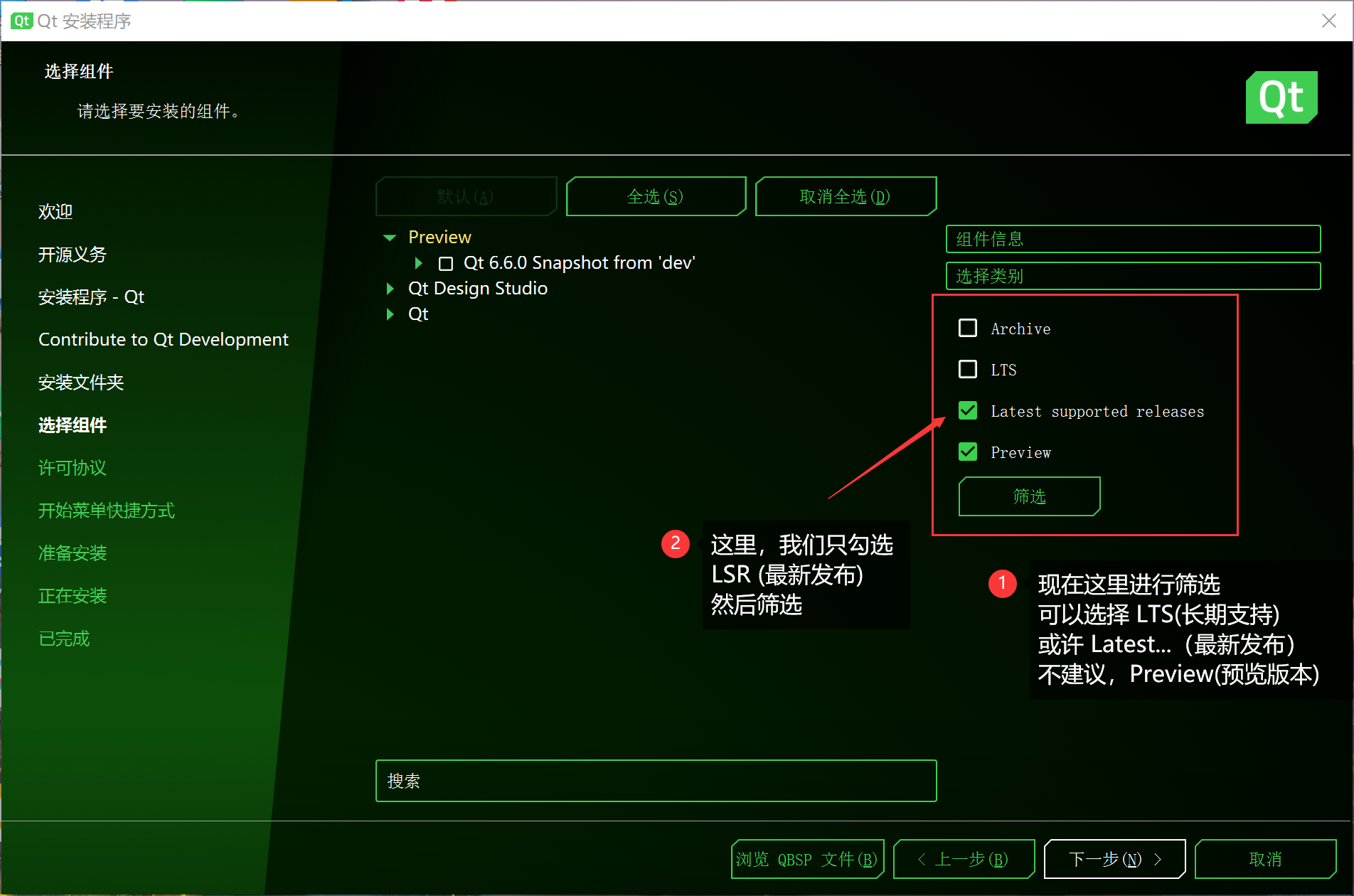Focus the 搜索 search field
The height and width of the screenshot is (896, 1354).
click(x=656, y=781)
